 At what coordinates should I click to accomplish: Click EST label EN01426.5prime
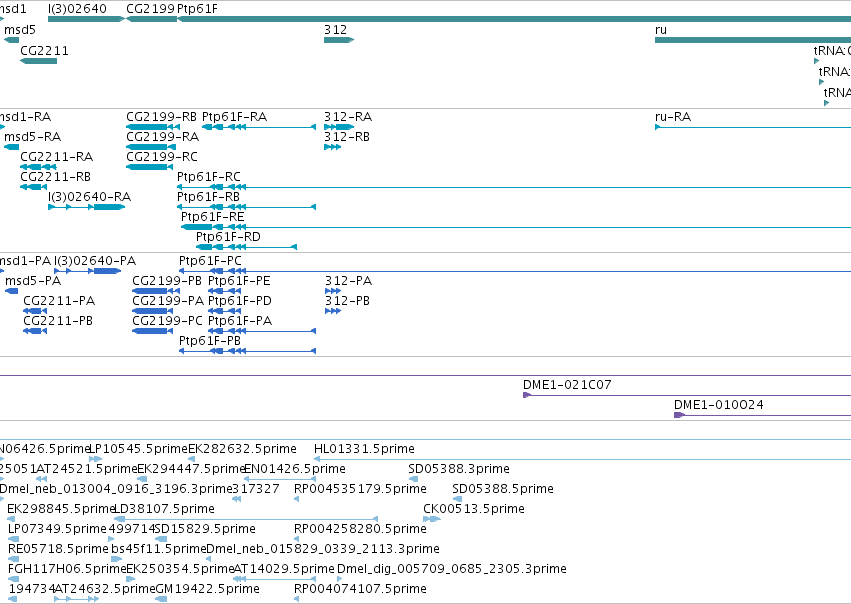coord(295,469)
